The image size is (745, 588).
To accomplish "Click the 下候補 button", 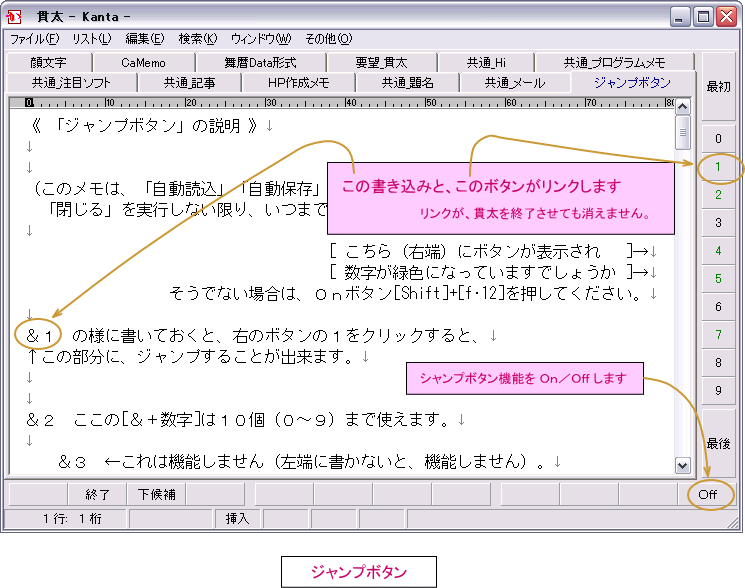I will click(157, 494).
